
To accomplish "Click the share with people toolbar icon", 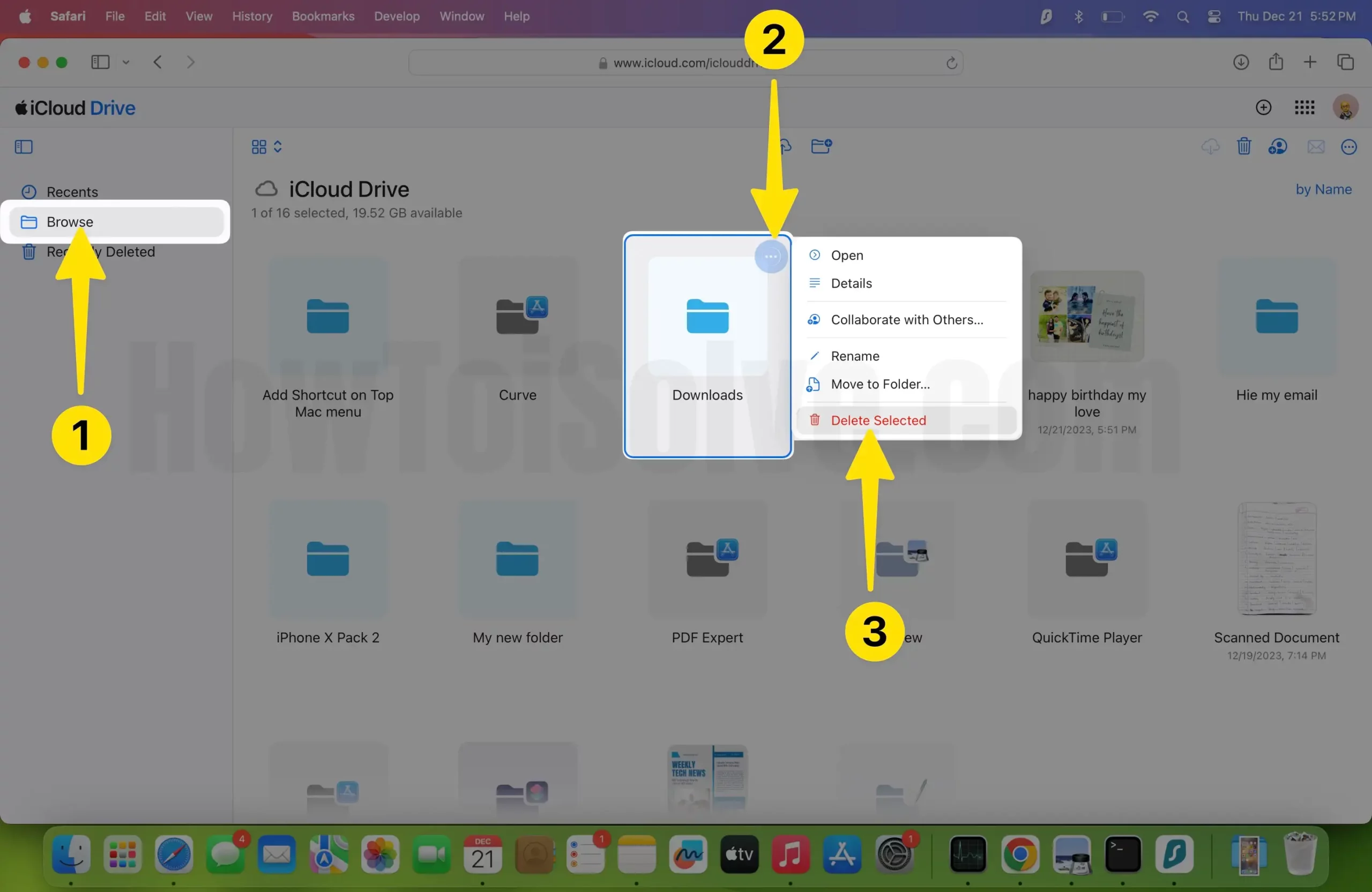I will pos(1278,147).
